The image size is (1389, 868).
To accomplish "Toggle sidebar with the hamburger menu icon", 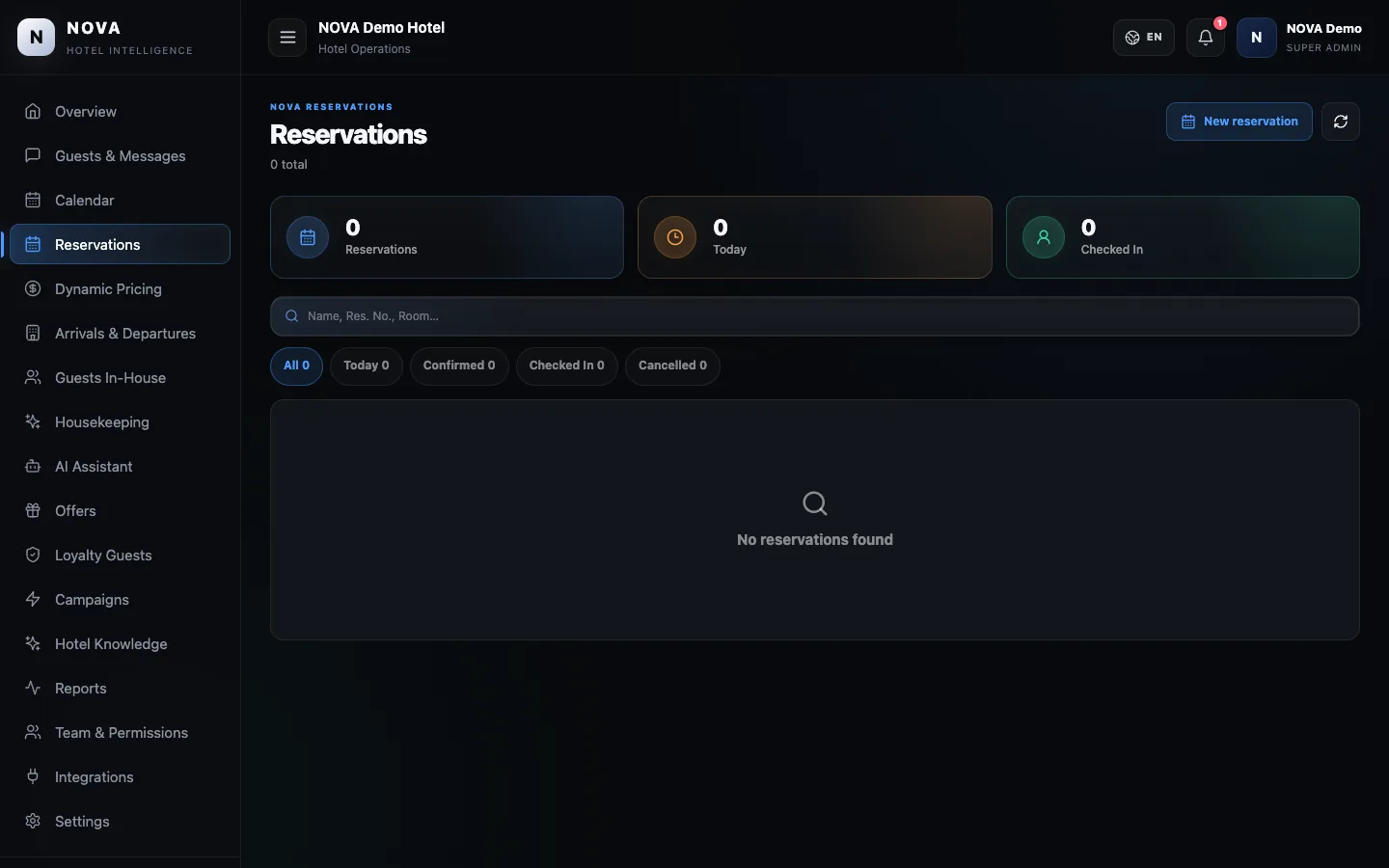I will (287, 38).
